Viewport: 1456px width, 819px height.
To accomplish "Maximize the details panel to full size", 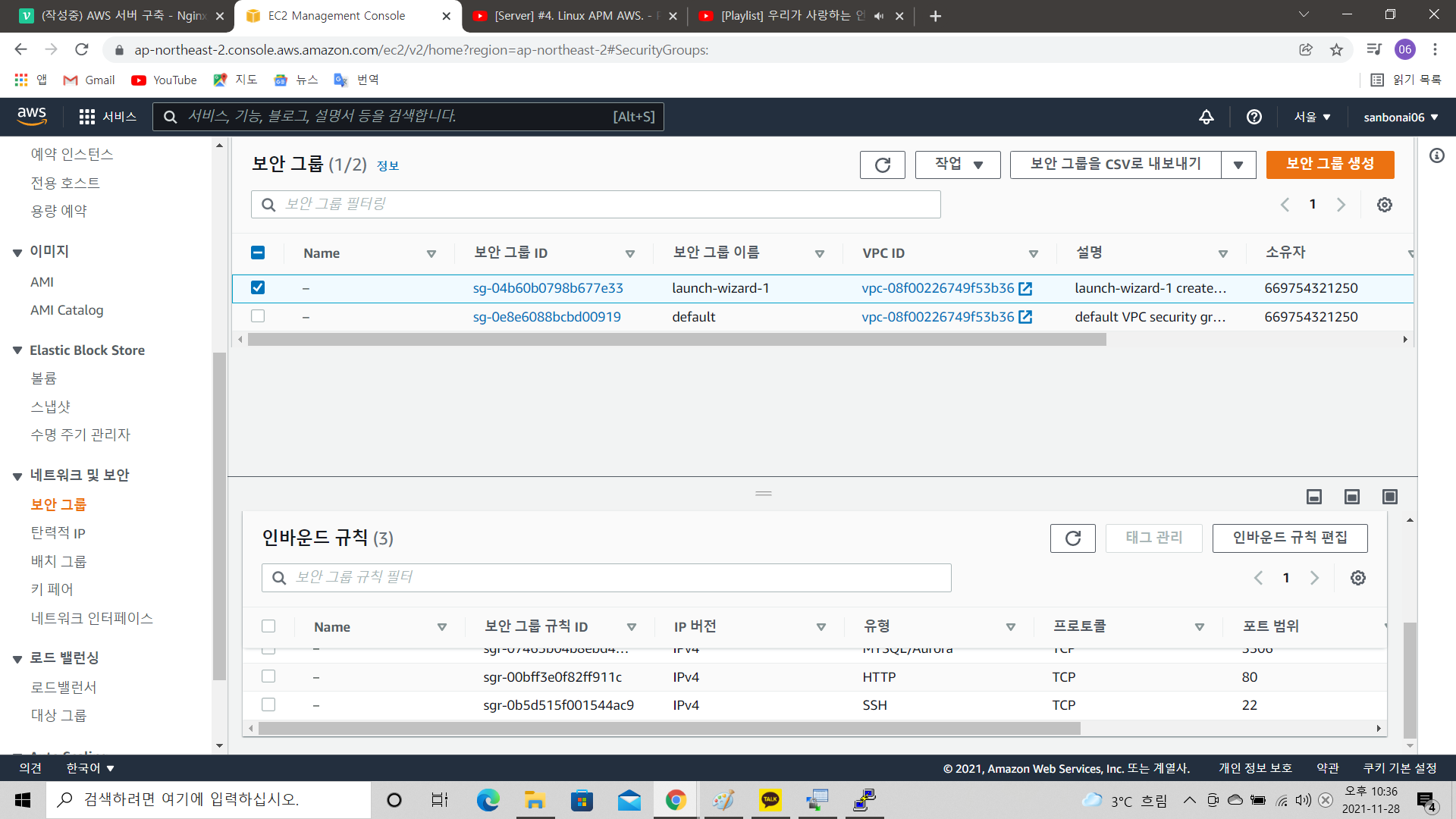I will [1389, 497].
